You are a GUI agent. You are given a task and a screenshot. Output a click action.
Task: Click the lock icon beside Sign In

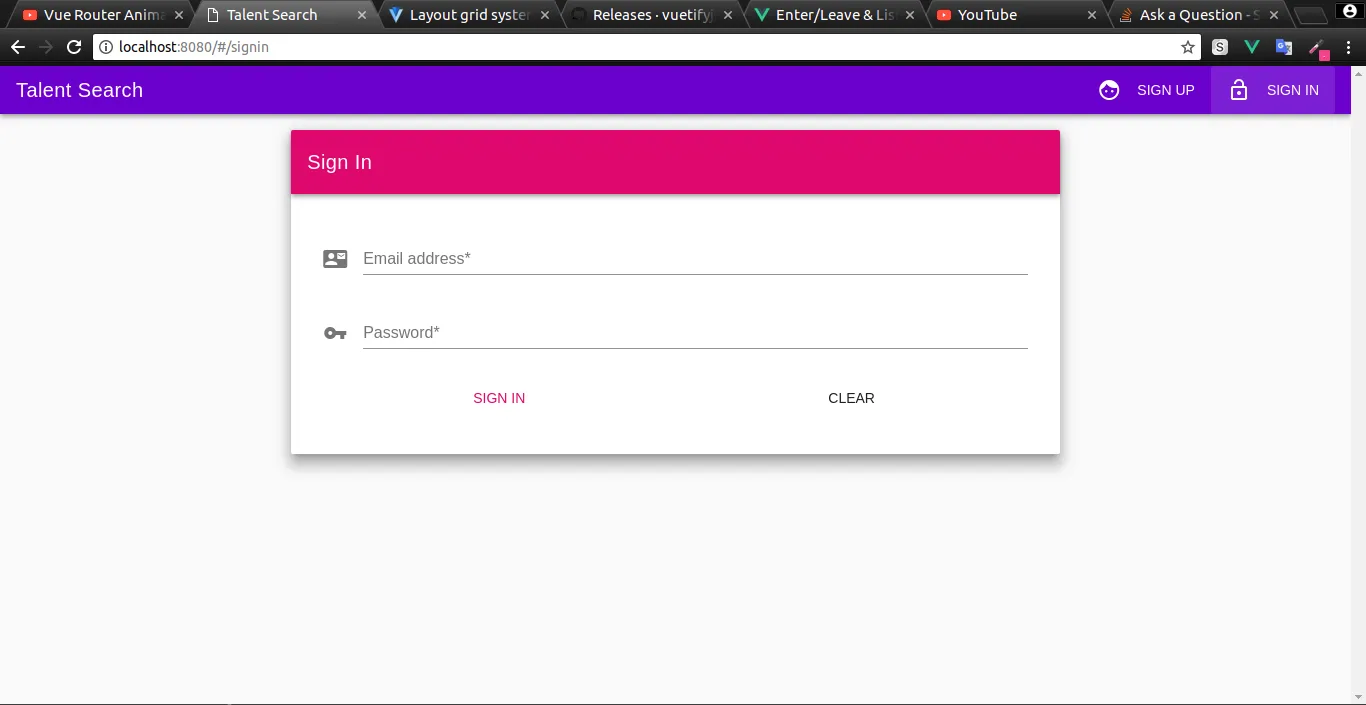coord(1239,90)
